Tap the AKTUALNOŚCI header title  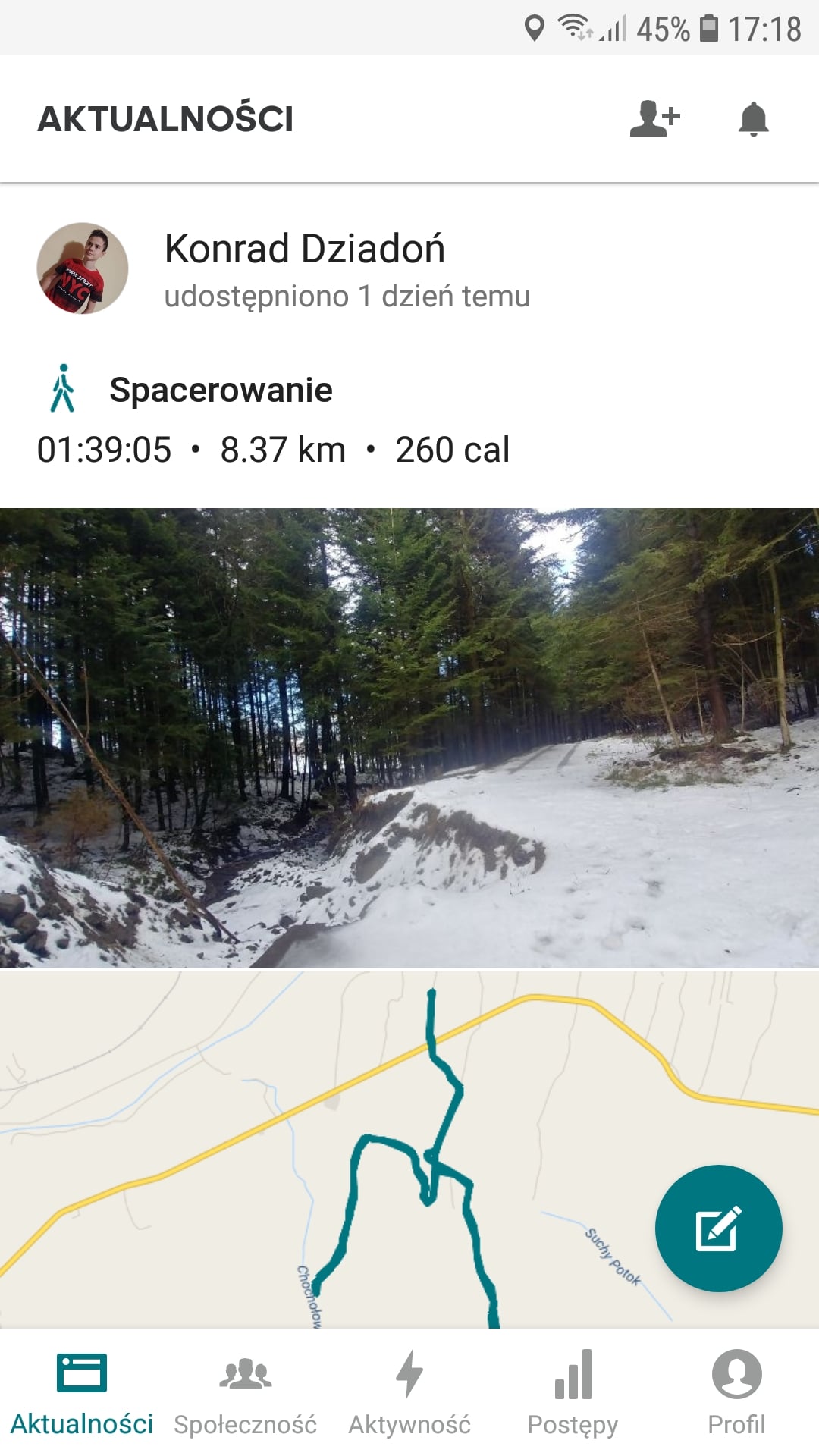point(165,118)
